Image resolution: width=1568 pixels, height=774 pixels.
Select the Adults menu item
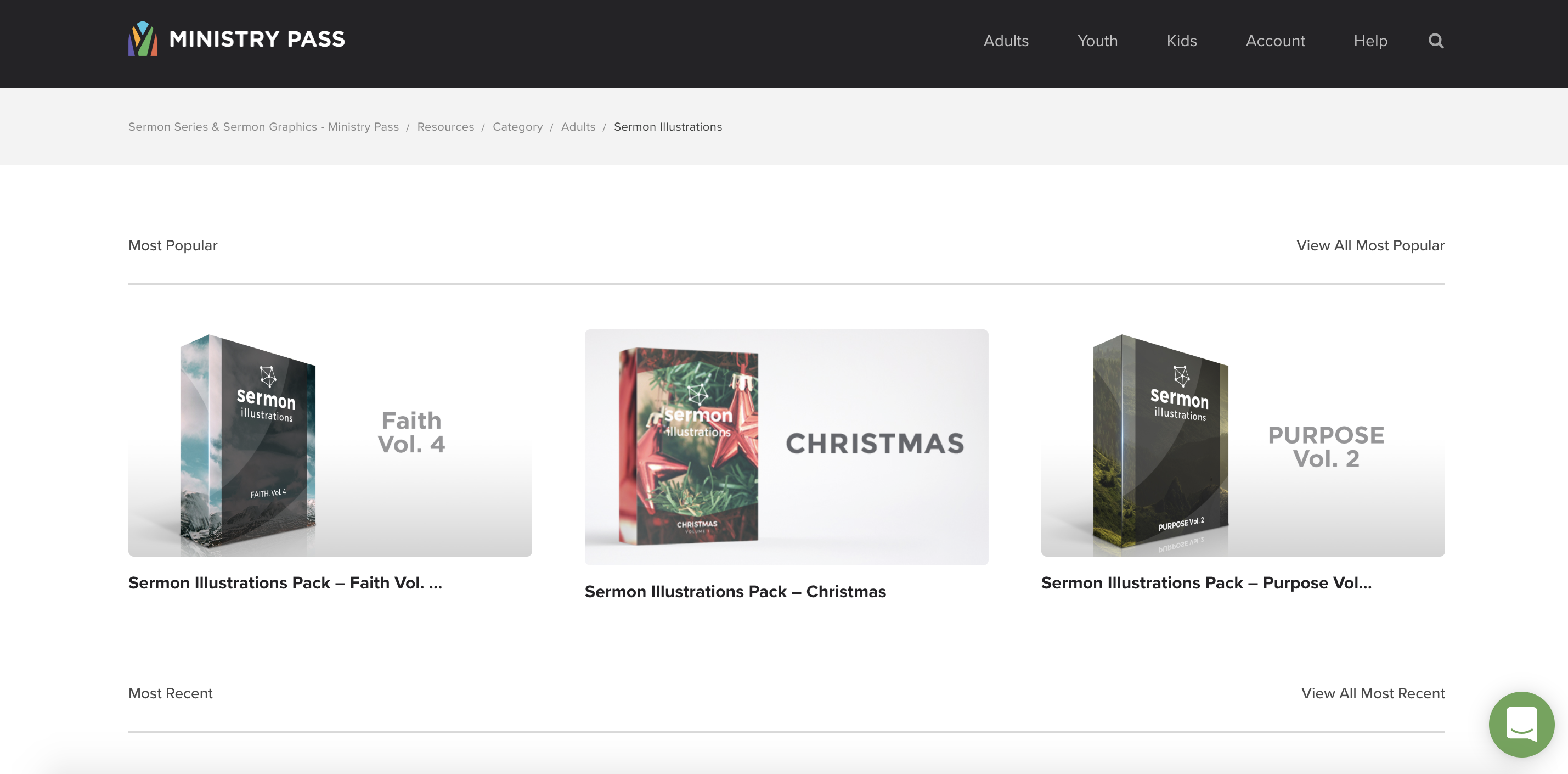click(x=1006, y=41)
